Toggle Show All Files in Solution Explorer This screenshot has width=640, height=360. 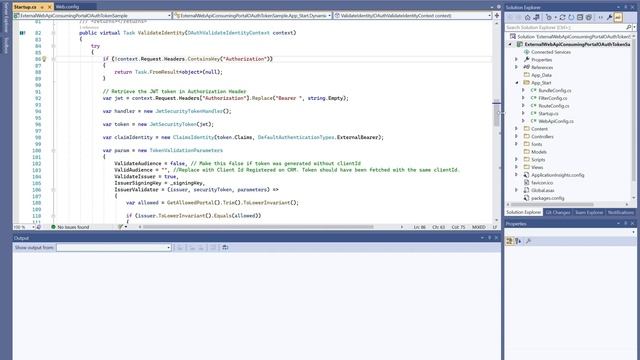pos(589,18)
